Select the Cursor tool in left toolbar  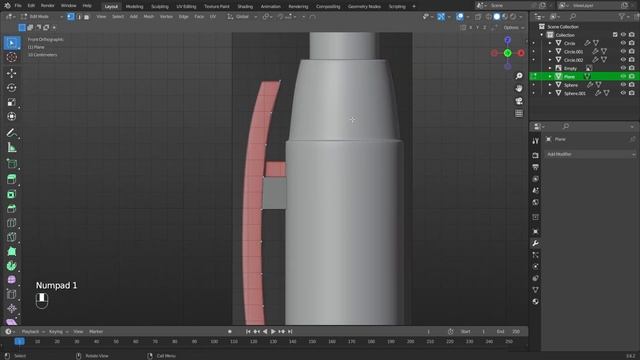tap(11, 57)
